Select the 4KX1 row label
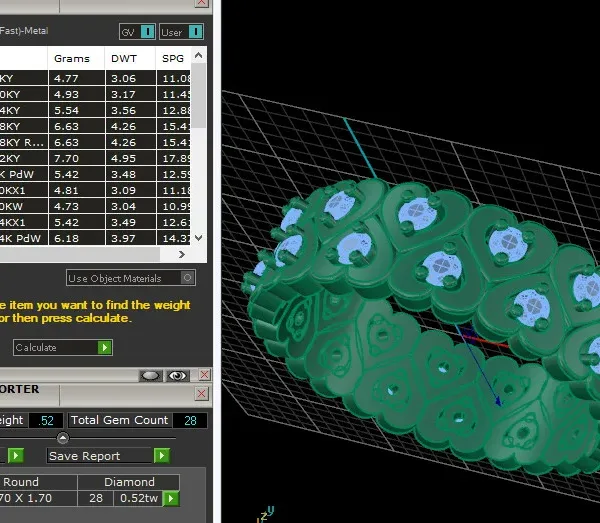This screenshot has height=523, width=600. (x=24, y=223)
